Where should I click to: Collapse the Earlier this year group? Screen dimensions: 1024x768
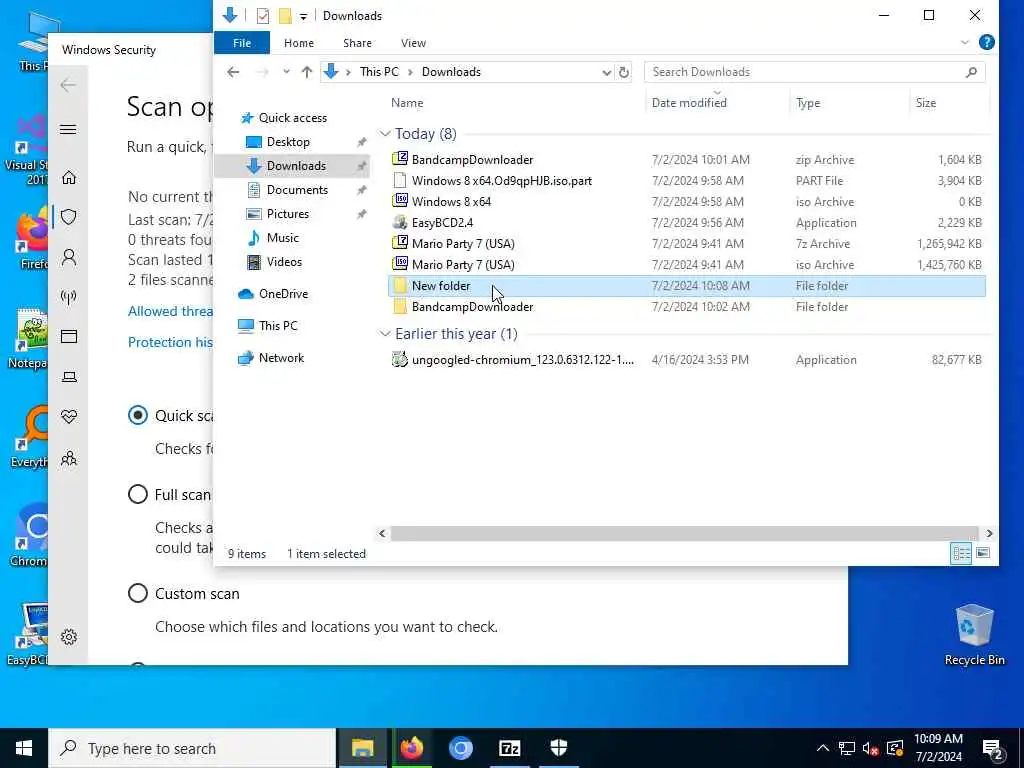tap(385, 334)
